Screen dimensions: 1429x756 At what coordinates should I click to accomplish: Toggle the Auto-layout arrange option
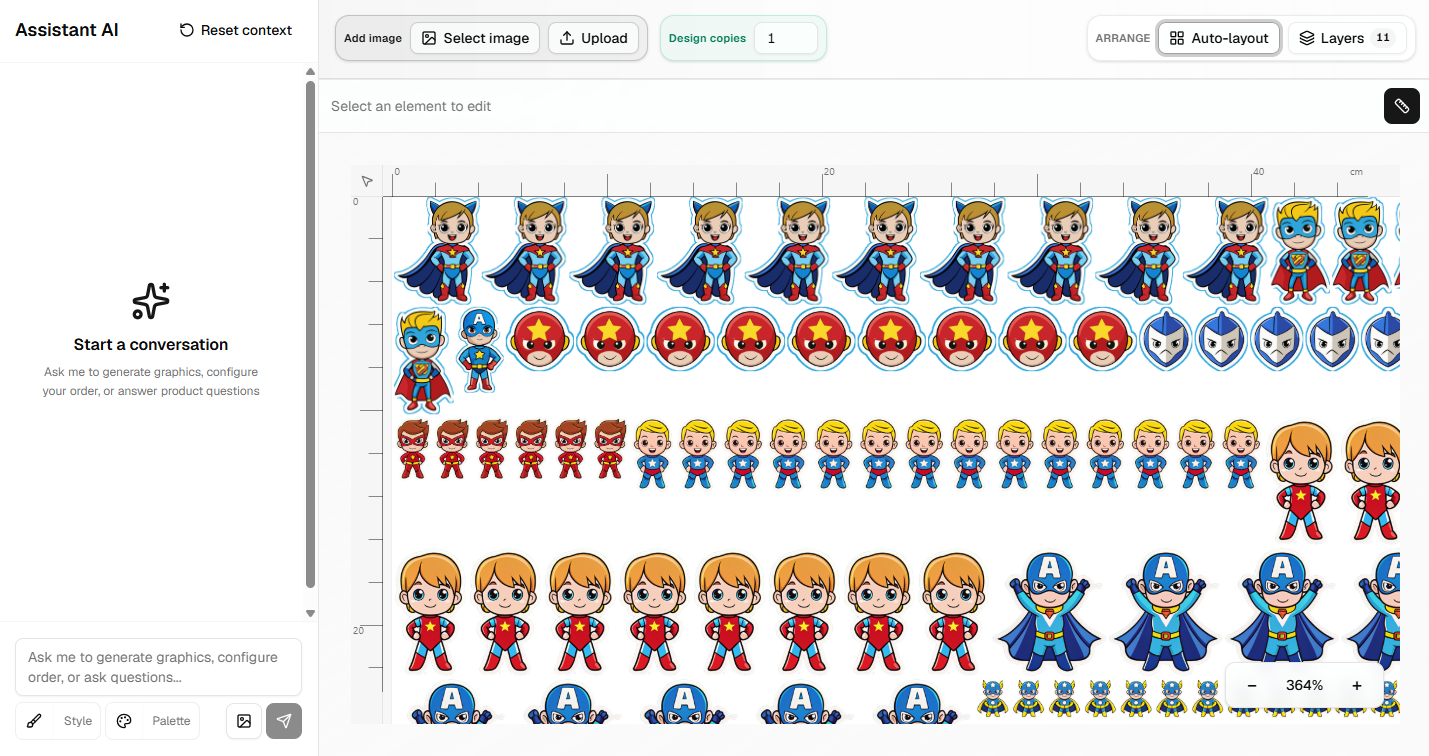coord(1219,38)
